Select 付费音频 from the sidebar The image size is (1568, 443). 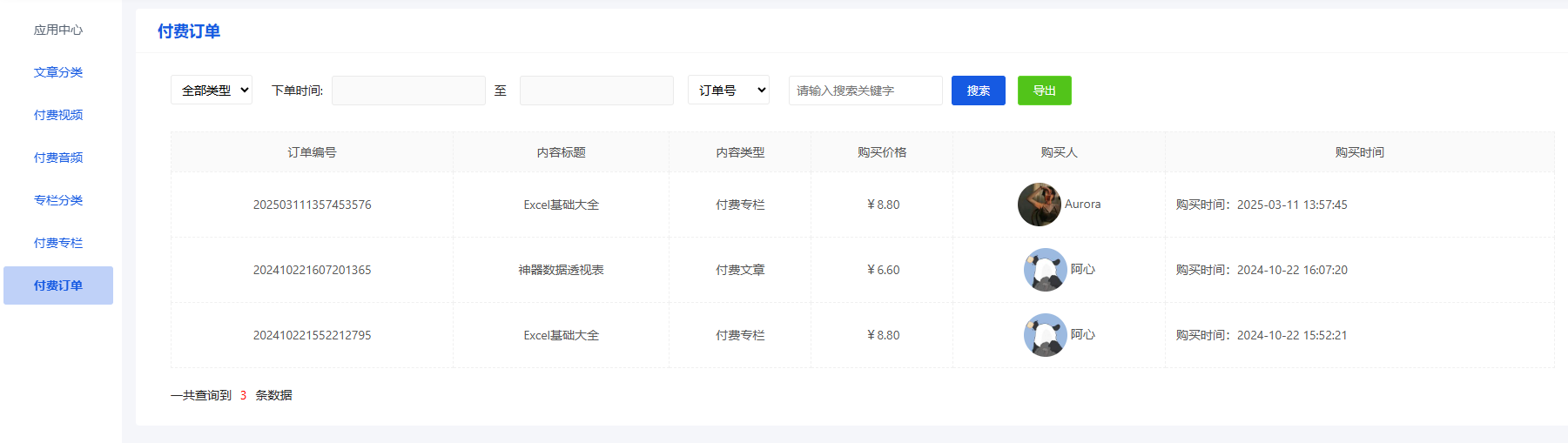(x=58, y=158)
